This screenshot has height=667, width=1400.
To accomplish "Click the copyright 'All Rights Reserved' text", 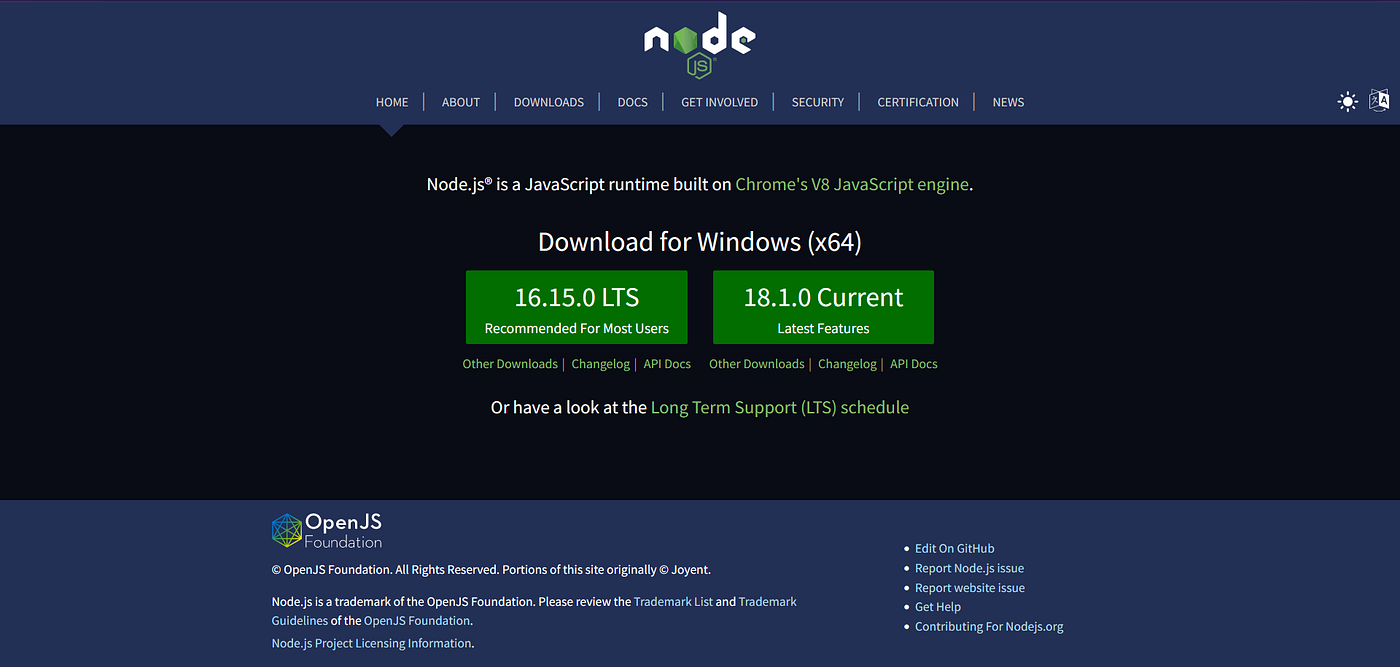I will click(447, 570).
